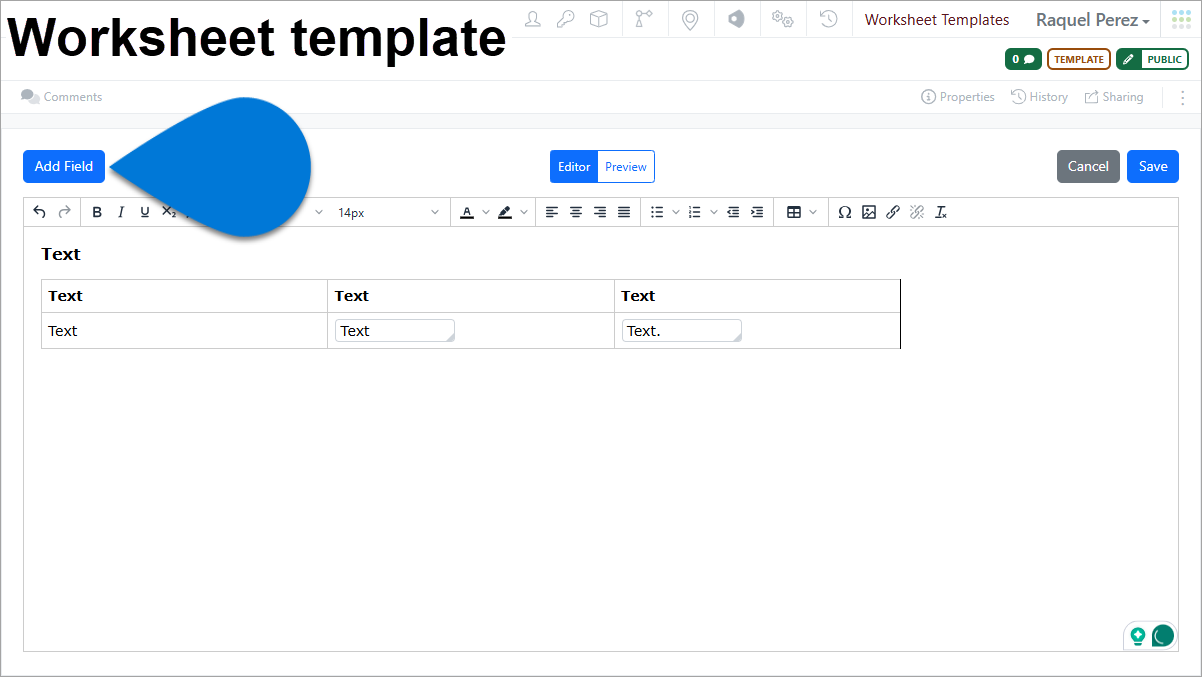
Task: Undo the last edit
Action: click(x=40, y=212)
